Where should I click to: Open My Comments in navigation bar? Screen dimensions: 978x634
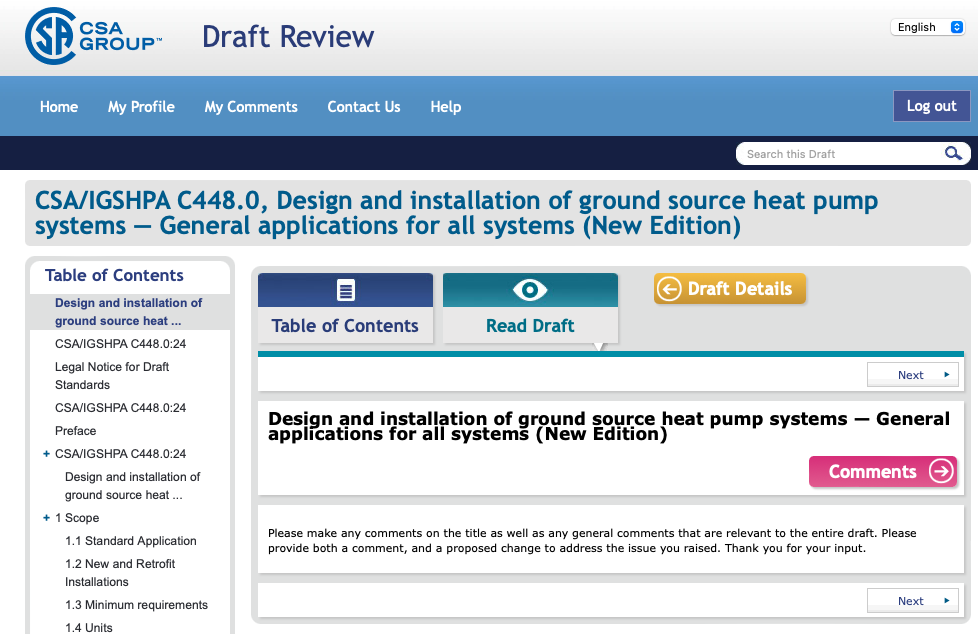(x=251, y=107)
